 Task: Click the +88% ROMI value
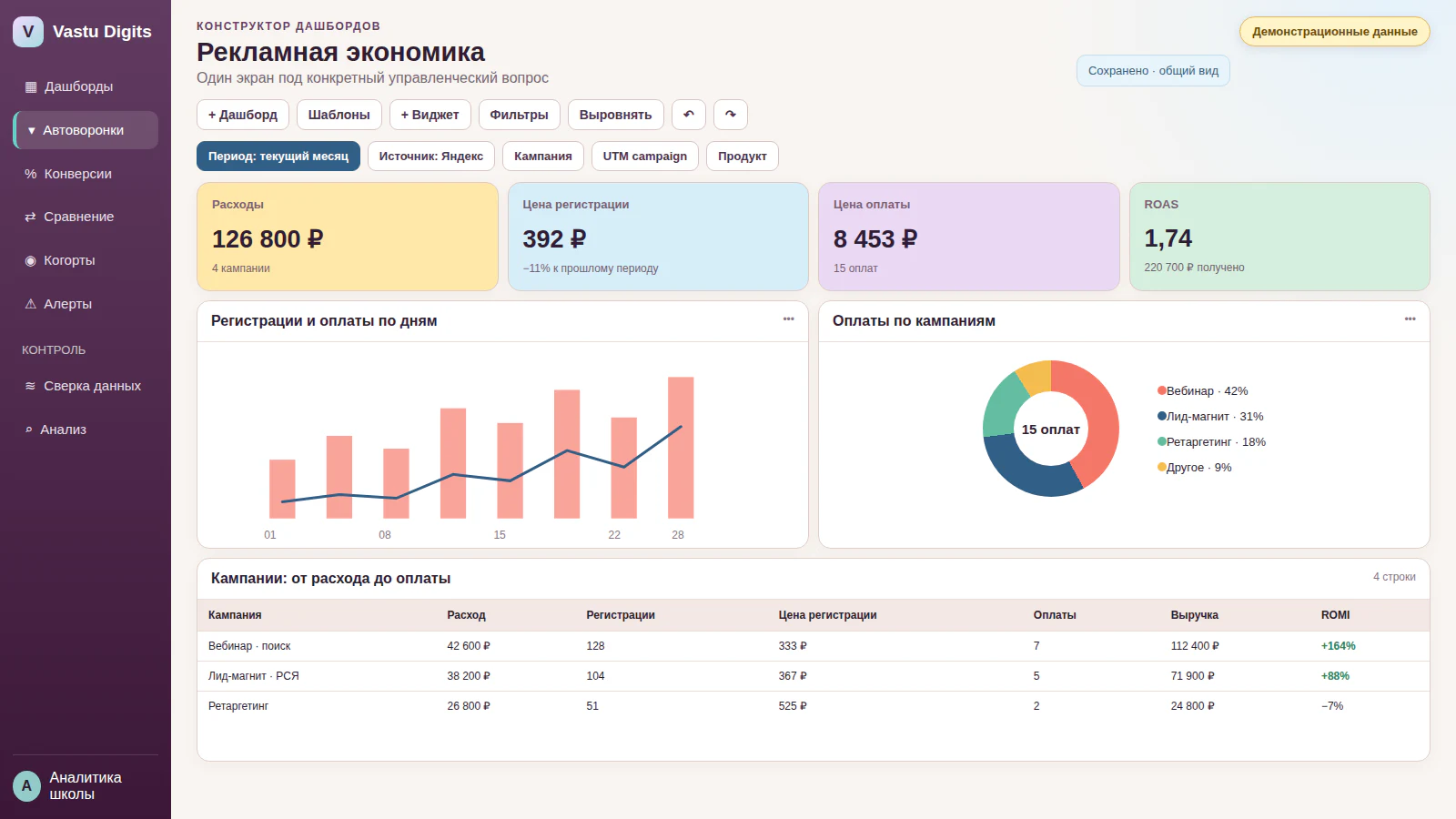point(1335,676)
